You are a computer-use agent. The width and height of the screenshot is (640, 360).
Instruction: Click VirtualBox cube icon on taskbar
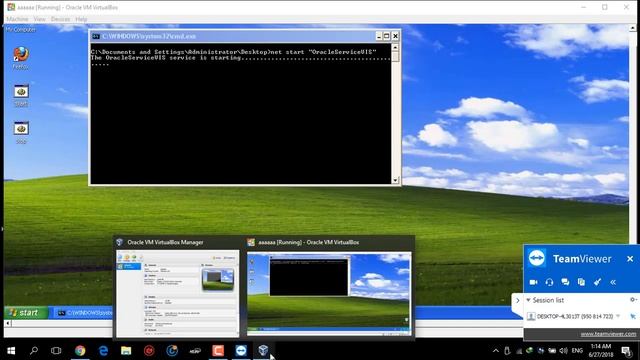263,351
